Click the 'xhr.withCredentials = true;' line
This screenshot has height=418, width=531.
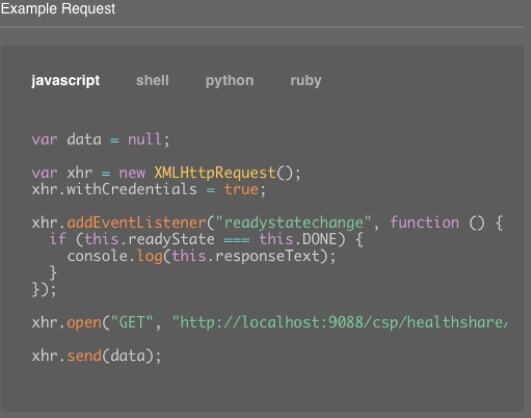click(149, 189)
